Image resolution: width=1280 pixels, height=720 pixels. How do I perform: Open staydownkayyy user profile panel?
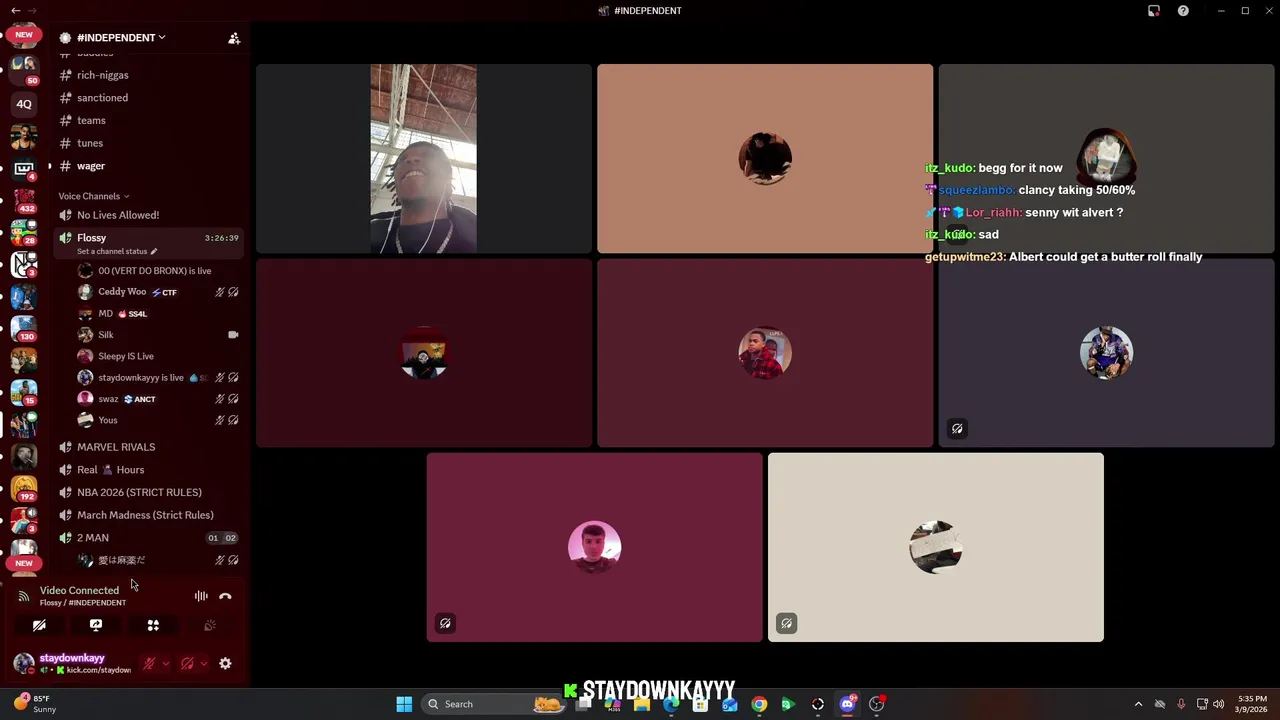tap(72, 663)
